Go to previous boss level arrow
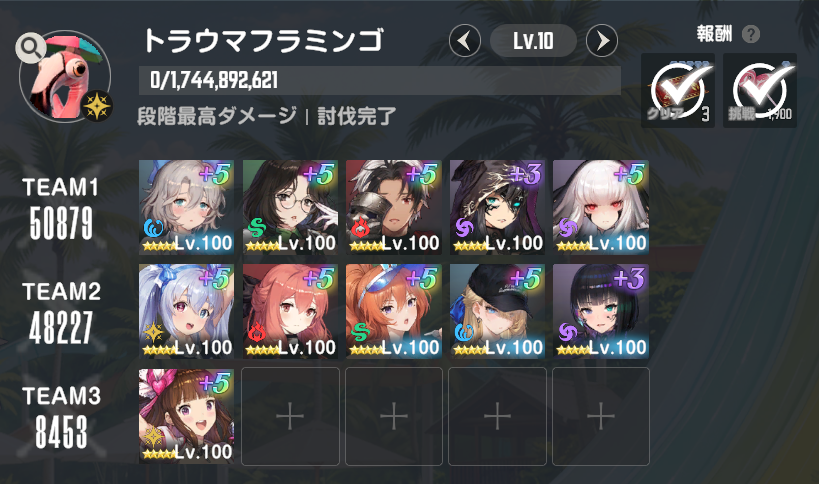The height and width of the screenshot is (484, 819). (464, 41)
